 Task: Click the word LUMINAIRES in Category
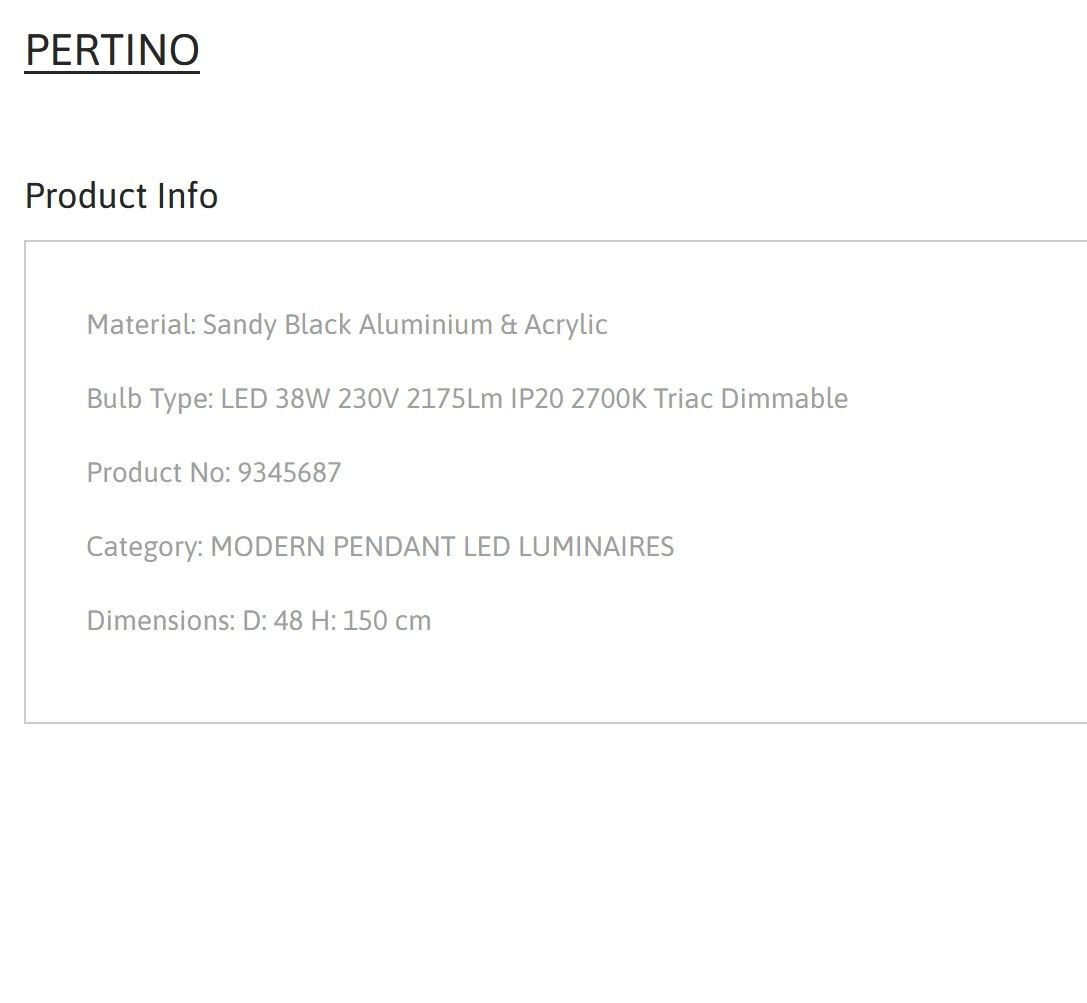[x=596, y=547]
